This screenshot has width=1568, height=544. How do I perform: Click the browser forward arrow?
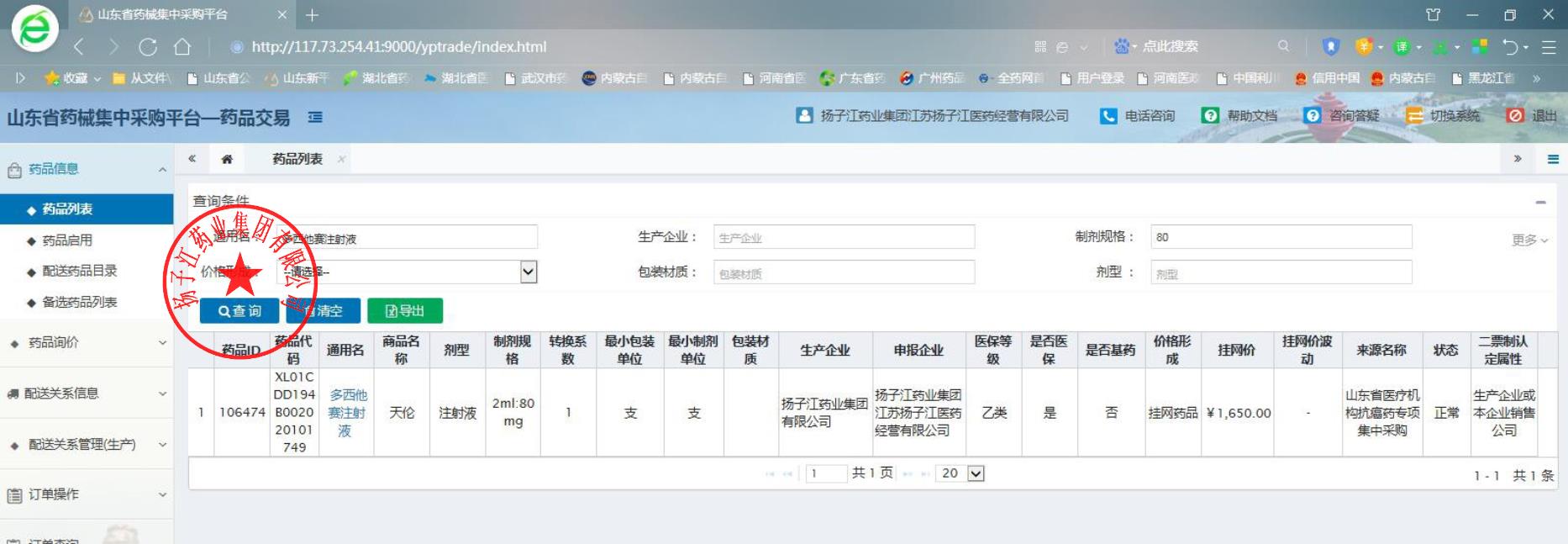(114, 47)
